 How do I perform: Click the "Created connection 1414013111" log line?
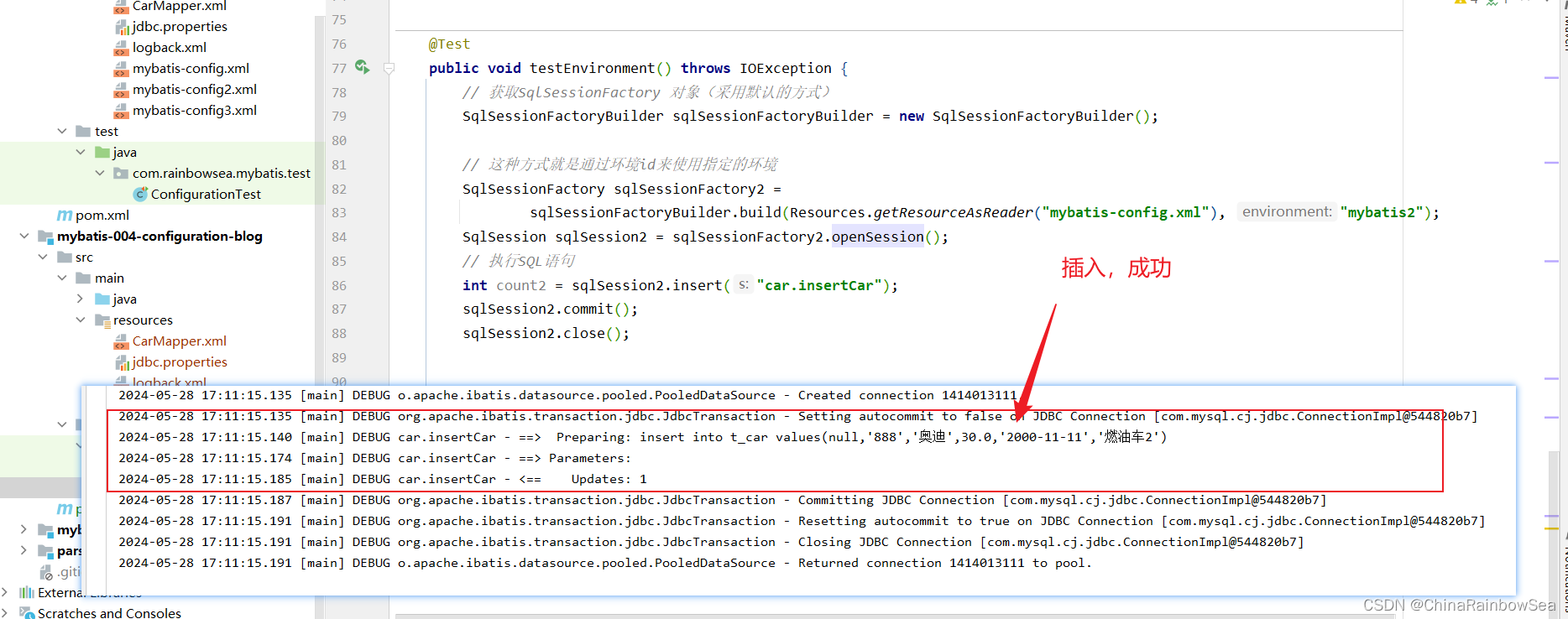point(567,396)
